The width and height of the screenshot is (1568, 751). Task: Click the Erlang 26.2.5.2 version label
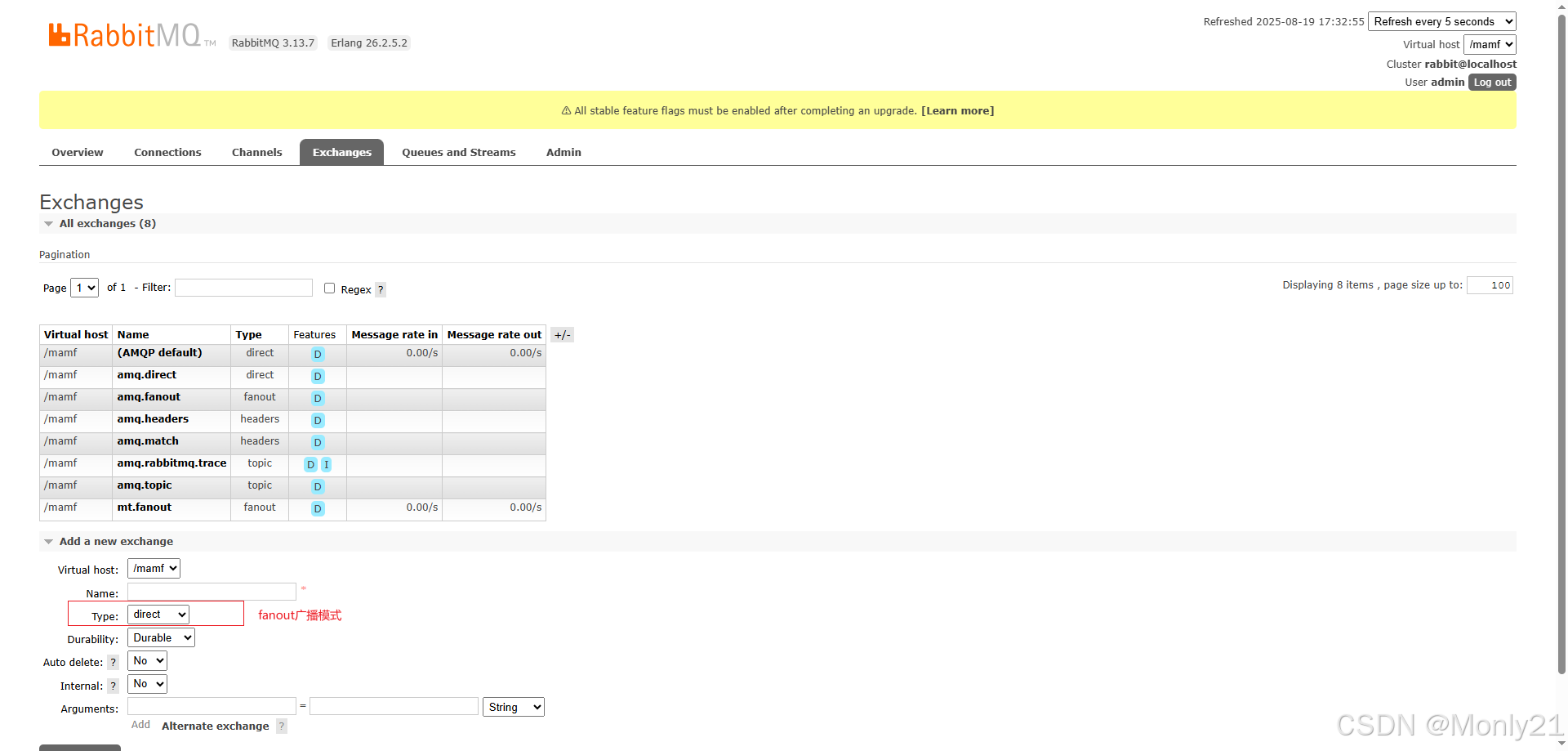click(x=369, y=43)
